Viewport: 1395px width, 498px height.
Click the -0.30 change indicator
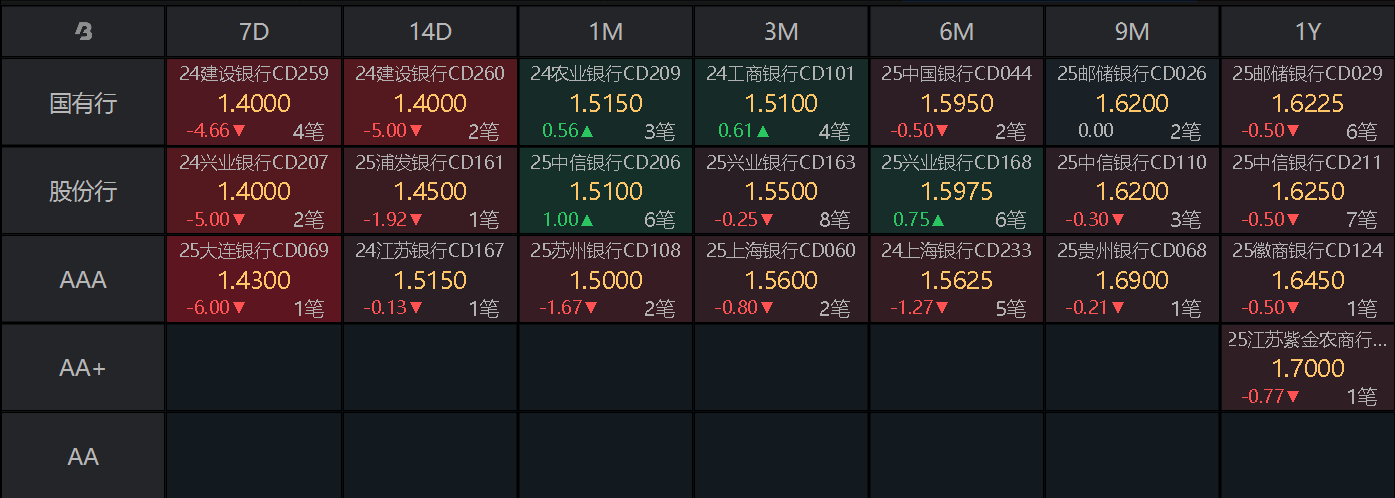point(1095,219)
